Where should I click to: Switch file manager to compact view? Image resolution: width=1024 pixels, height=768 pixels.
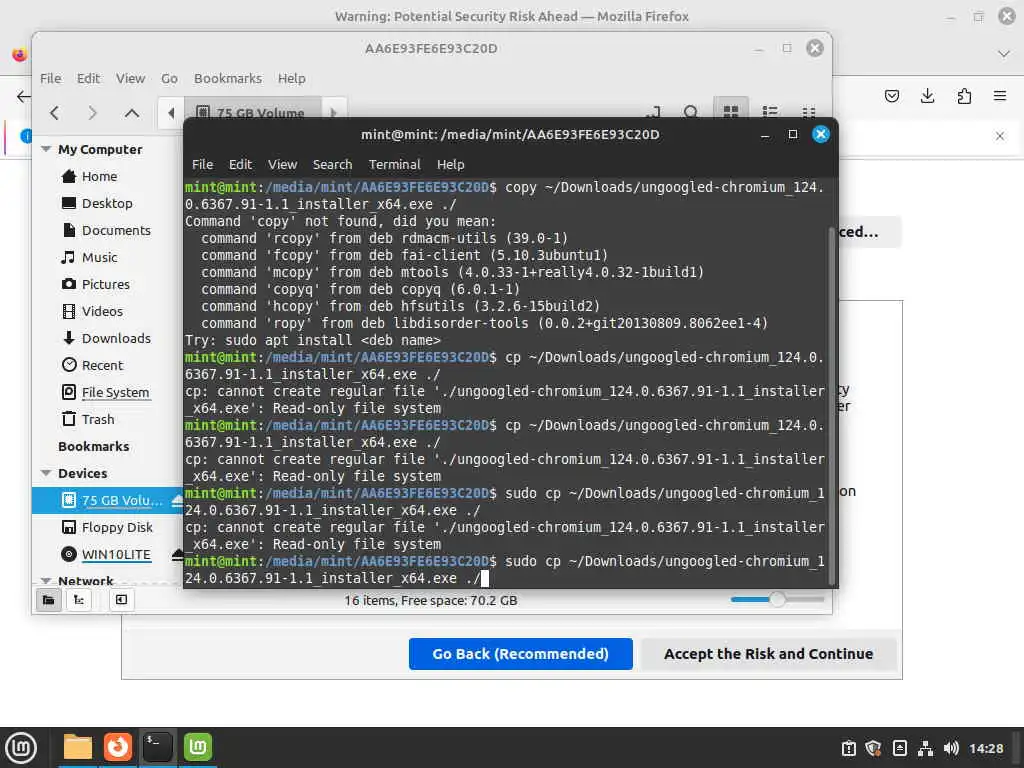pos(808,112)
